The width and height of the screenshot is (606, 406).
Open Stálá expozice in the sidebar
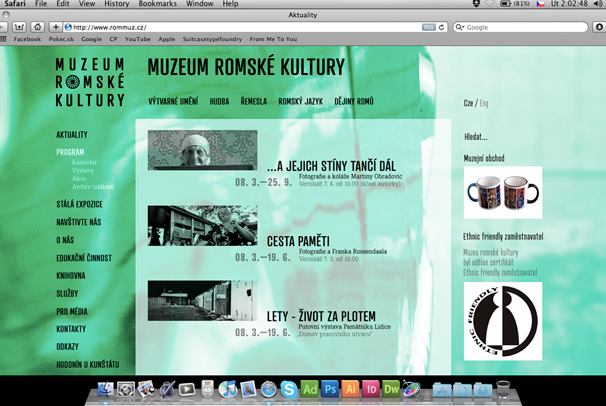pos(79,204)
